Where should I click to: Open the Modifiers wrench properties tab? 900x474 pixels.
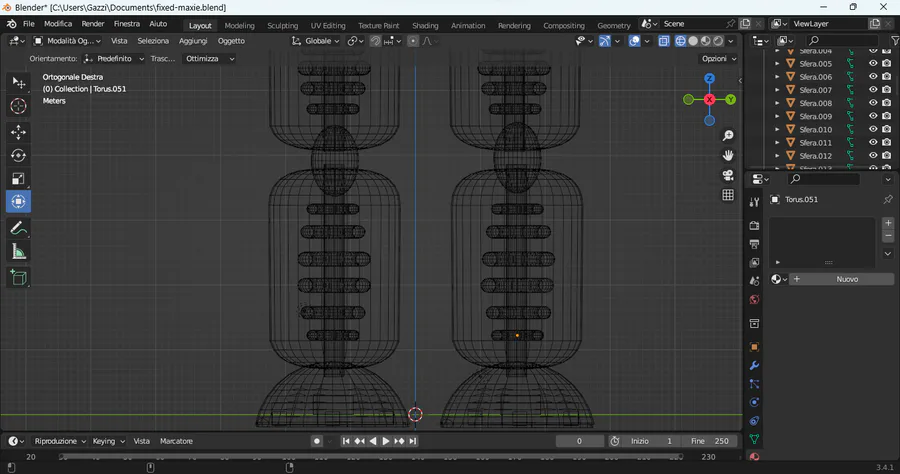coord(754,365)
